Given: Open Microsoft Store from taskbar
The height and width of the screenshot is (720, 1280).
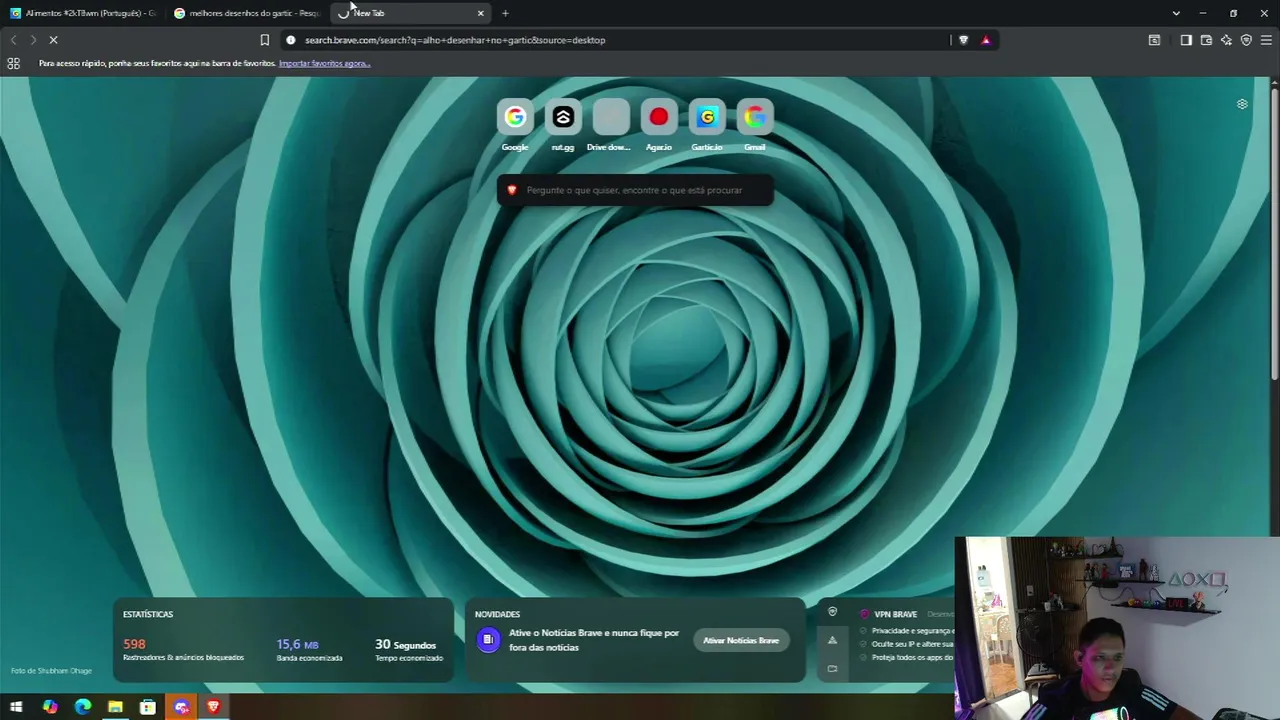Looking at the screenshot, I should pos(148,707).
